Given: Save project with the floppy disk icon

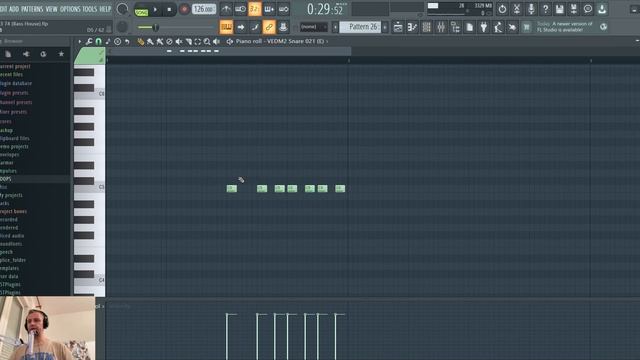Looking at the screenshot, I should coord(560,9).
